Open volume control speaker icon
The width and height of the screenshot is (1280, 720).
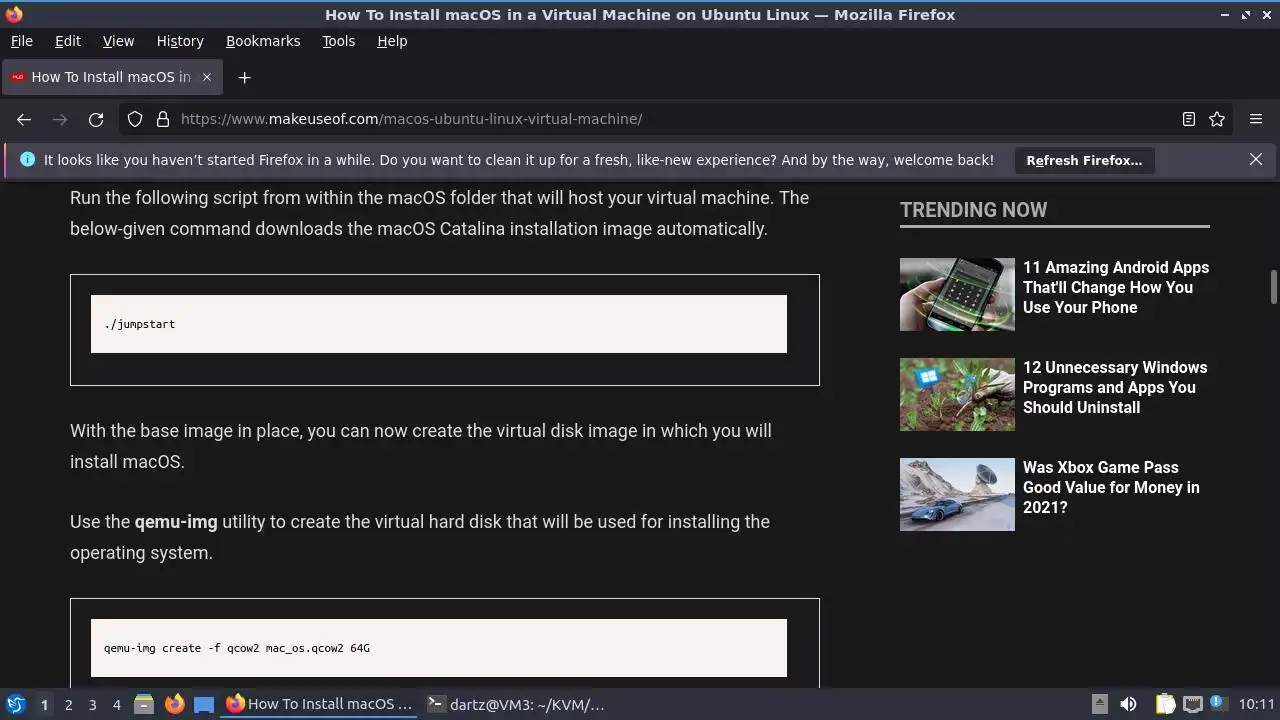tap(1128, 704)
